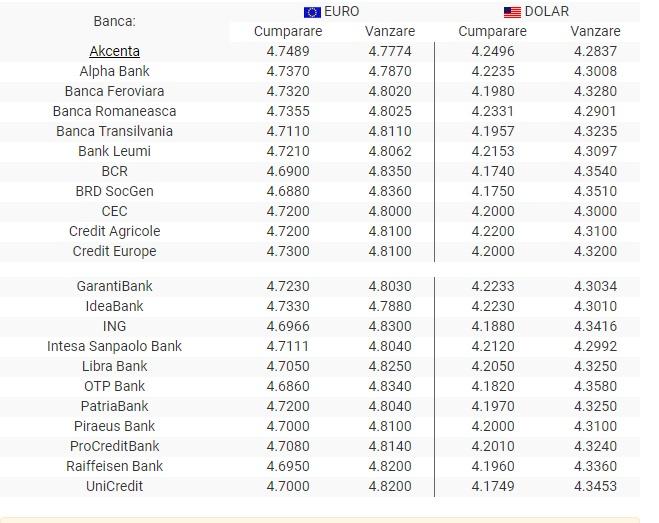
Task: Click the Banca Transilvania name
Action: tap(114, 131)
